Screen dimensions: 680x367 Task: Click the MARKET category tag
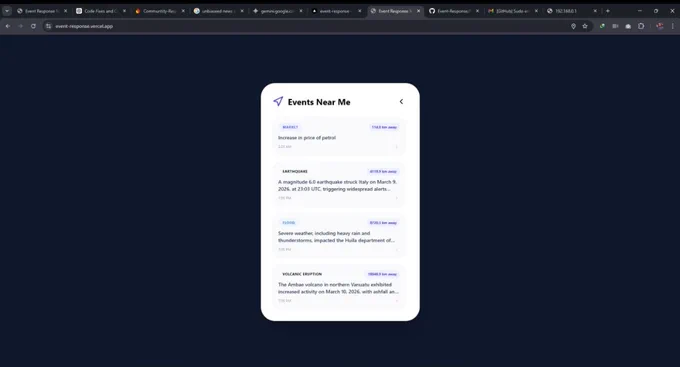point(290,127)
